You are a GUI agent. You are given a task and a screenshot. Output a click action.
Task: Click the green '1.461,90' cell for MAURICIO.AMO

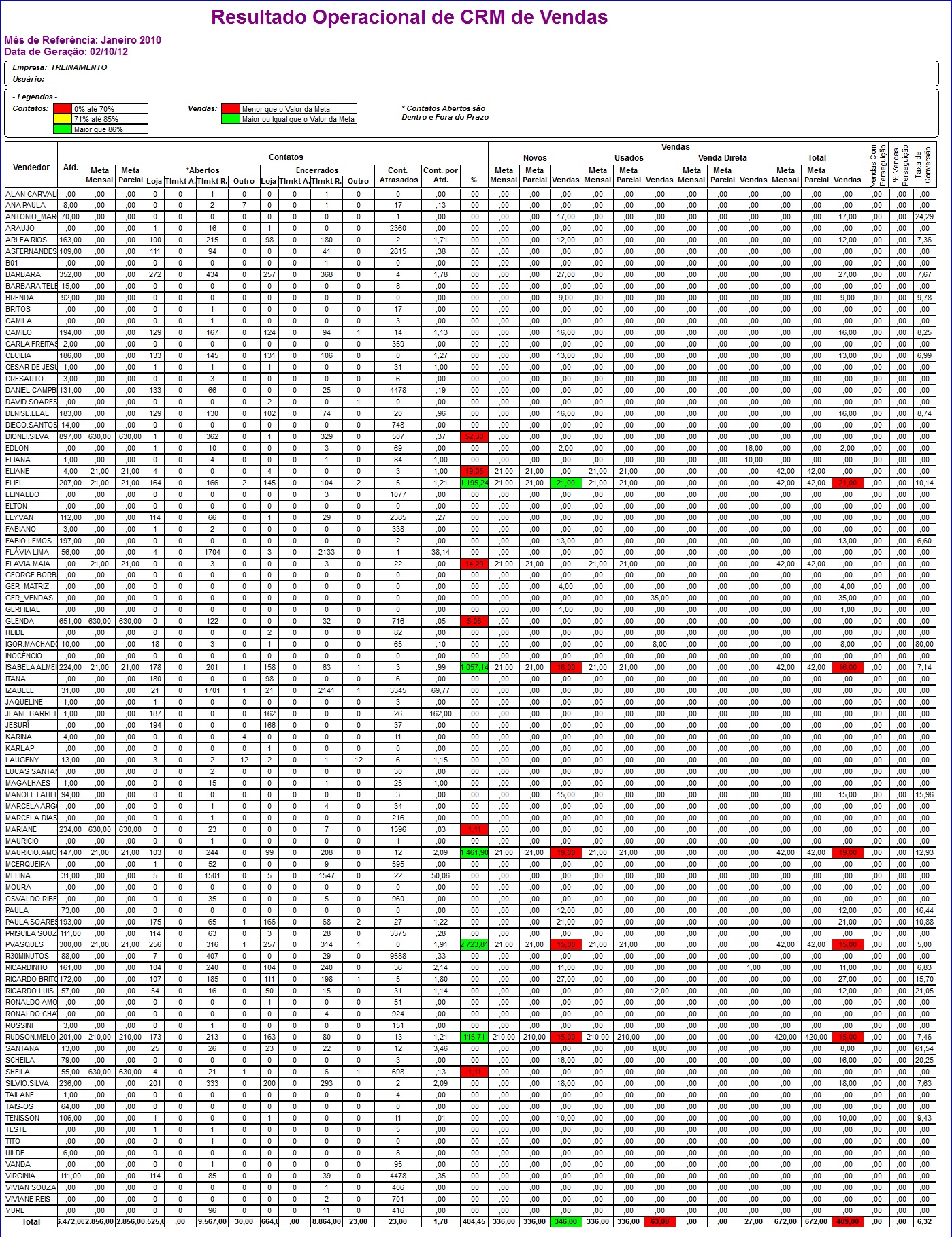474,852
